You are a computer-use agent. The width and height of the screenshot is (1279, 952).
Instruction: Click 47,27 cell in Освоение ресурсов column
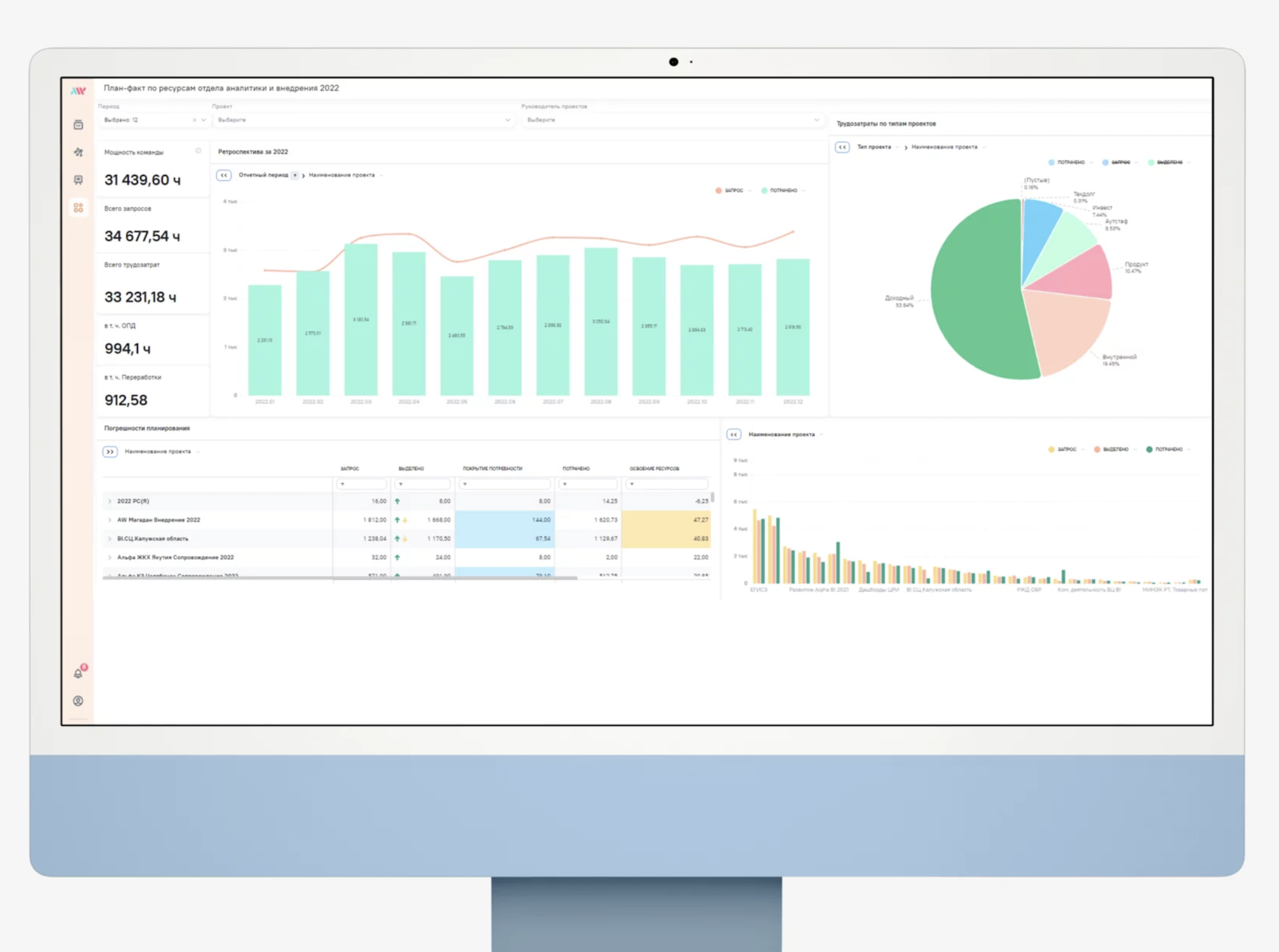click(x=667, y=521)
